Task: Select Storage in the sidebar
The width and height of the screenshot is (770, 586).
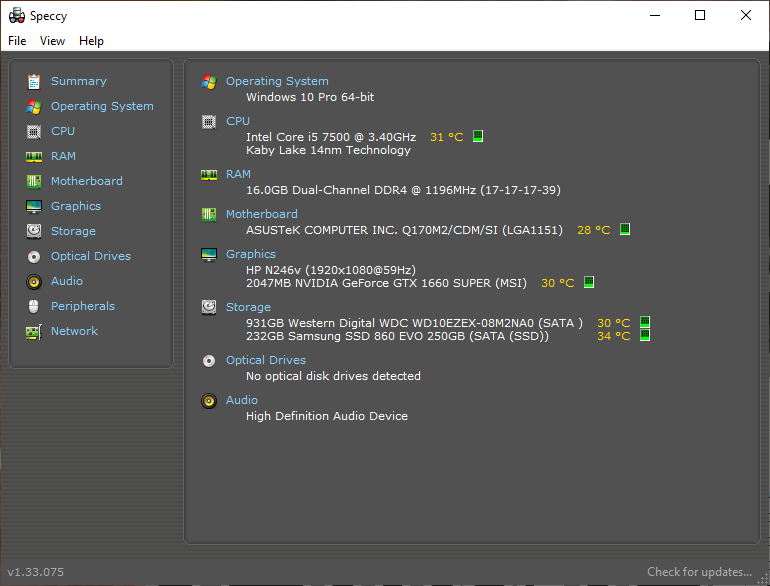Action: pyautogui.click(x=73, y=231)
